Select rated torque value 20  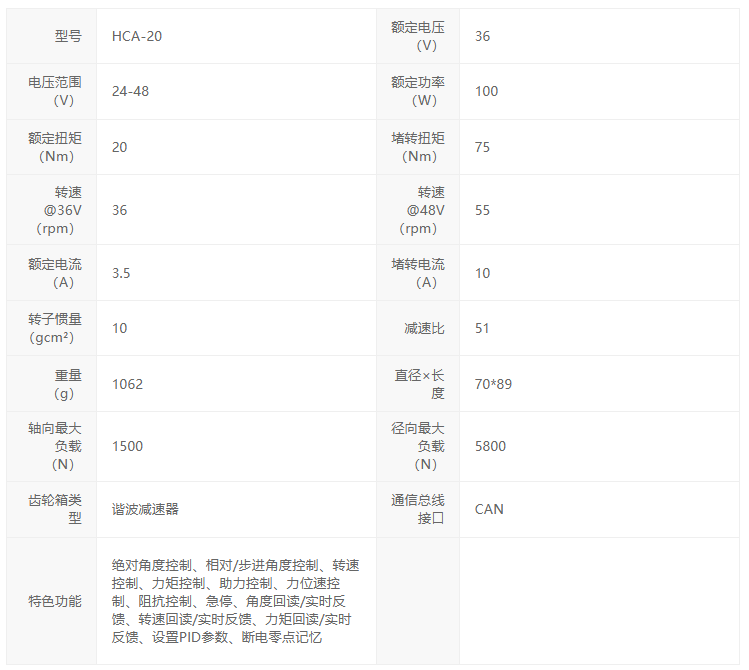(x=119, y=147)
